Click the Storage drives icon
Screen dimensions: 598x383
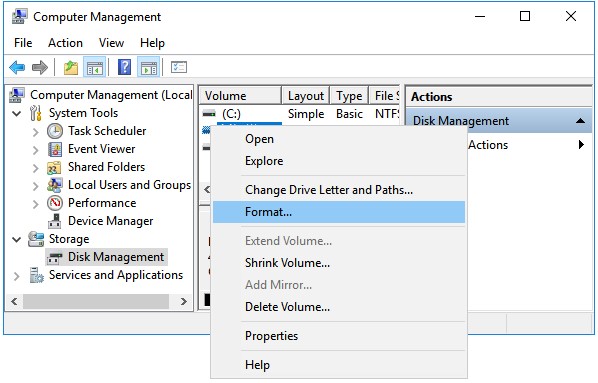pos(36,239)
